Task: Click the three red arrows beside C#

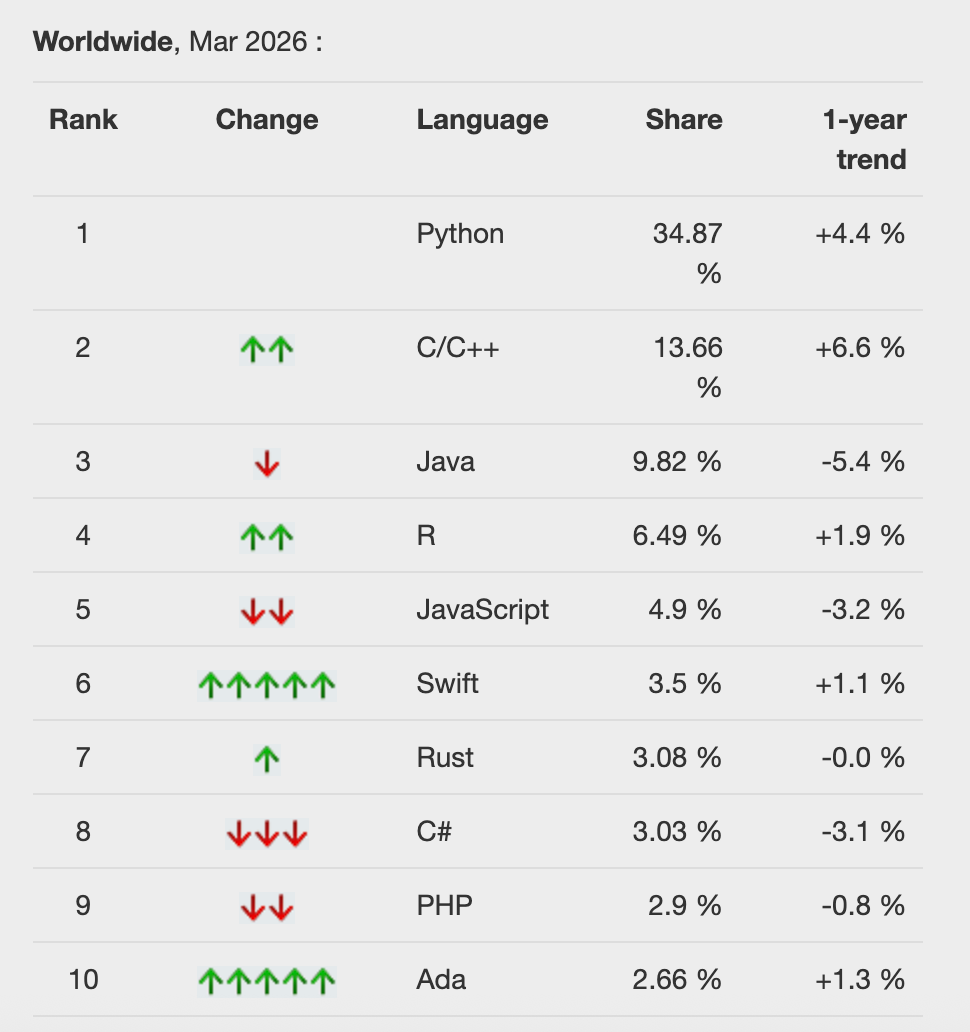Action: tap(267, 832)
